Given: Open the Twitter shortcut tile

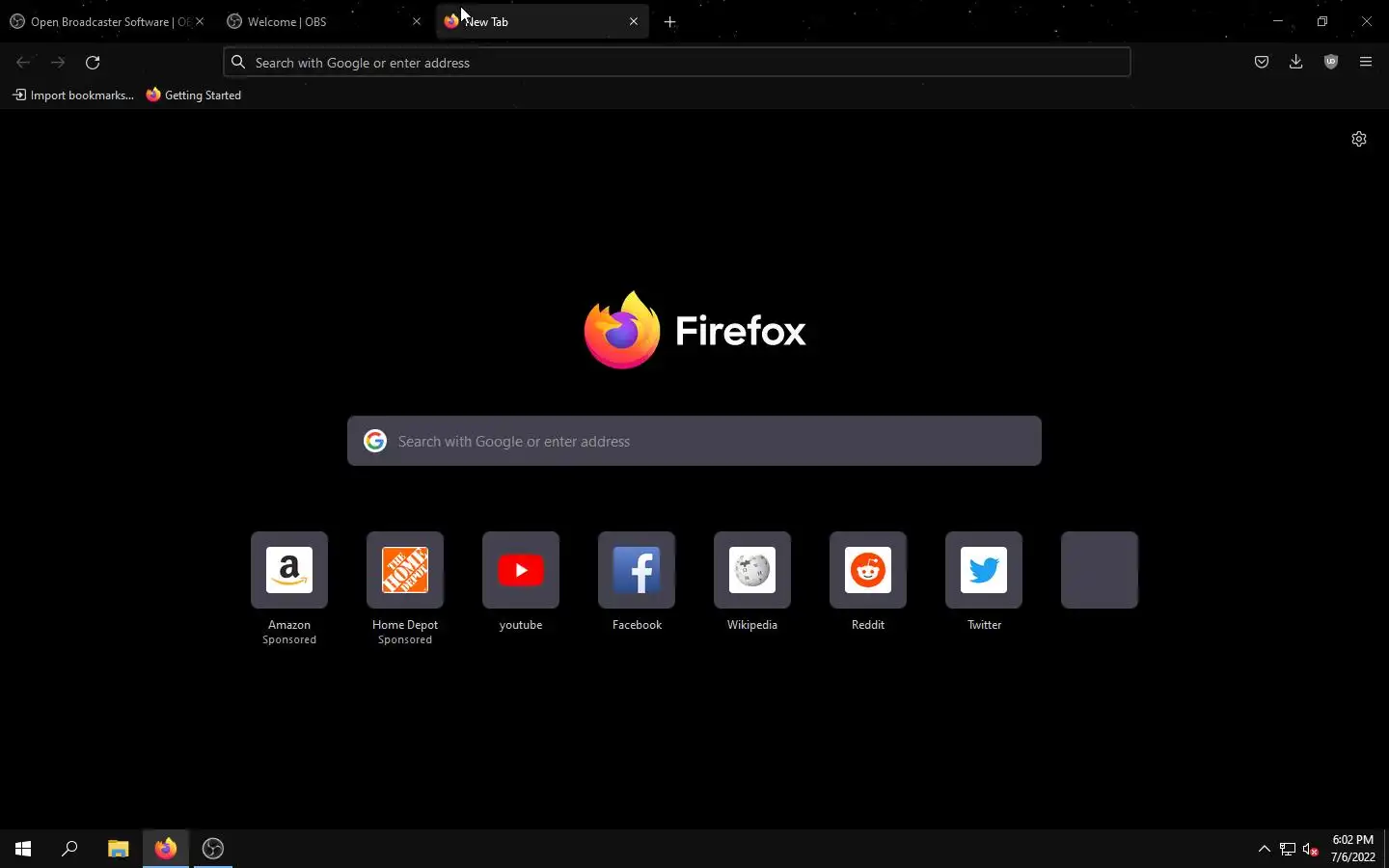Looking at the screenshot, I should tap(984, 570).
